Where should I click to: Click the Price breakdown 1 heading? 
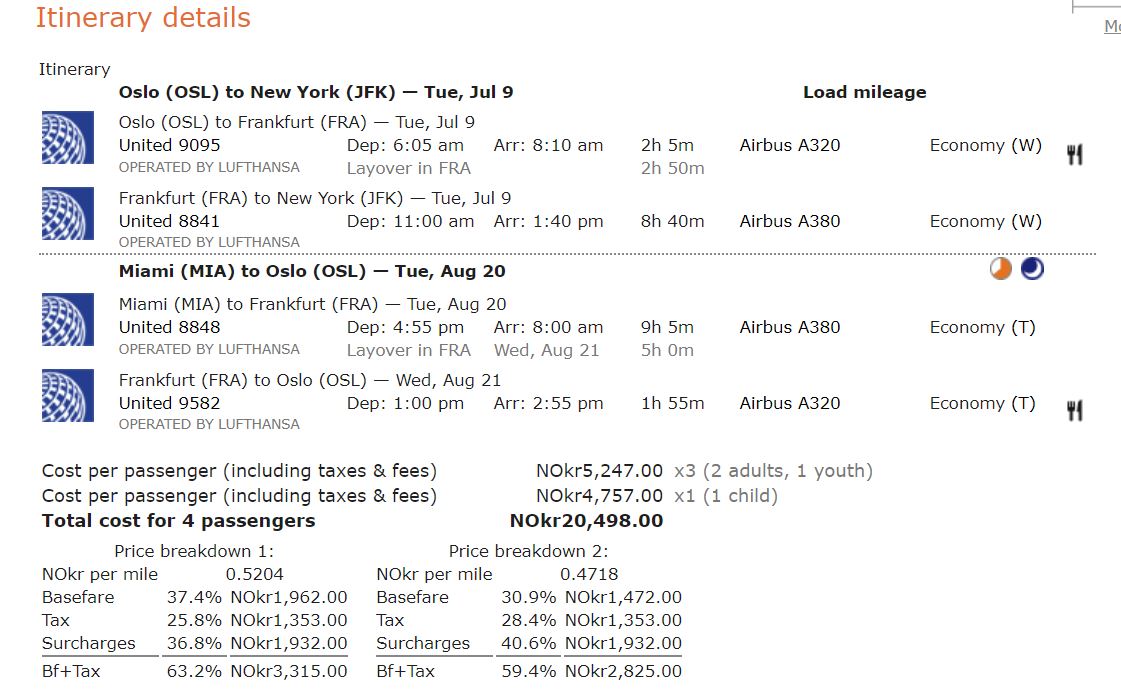point(194,551)
